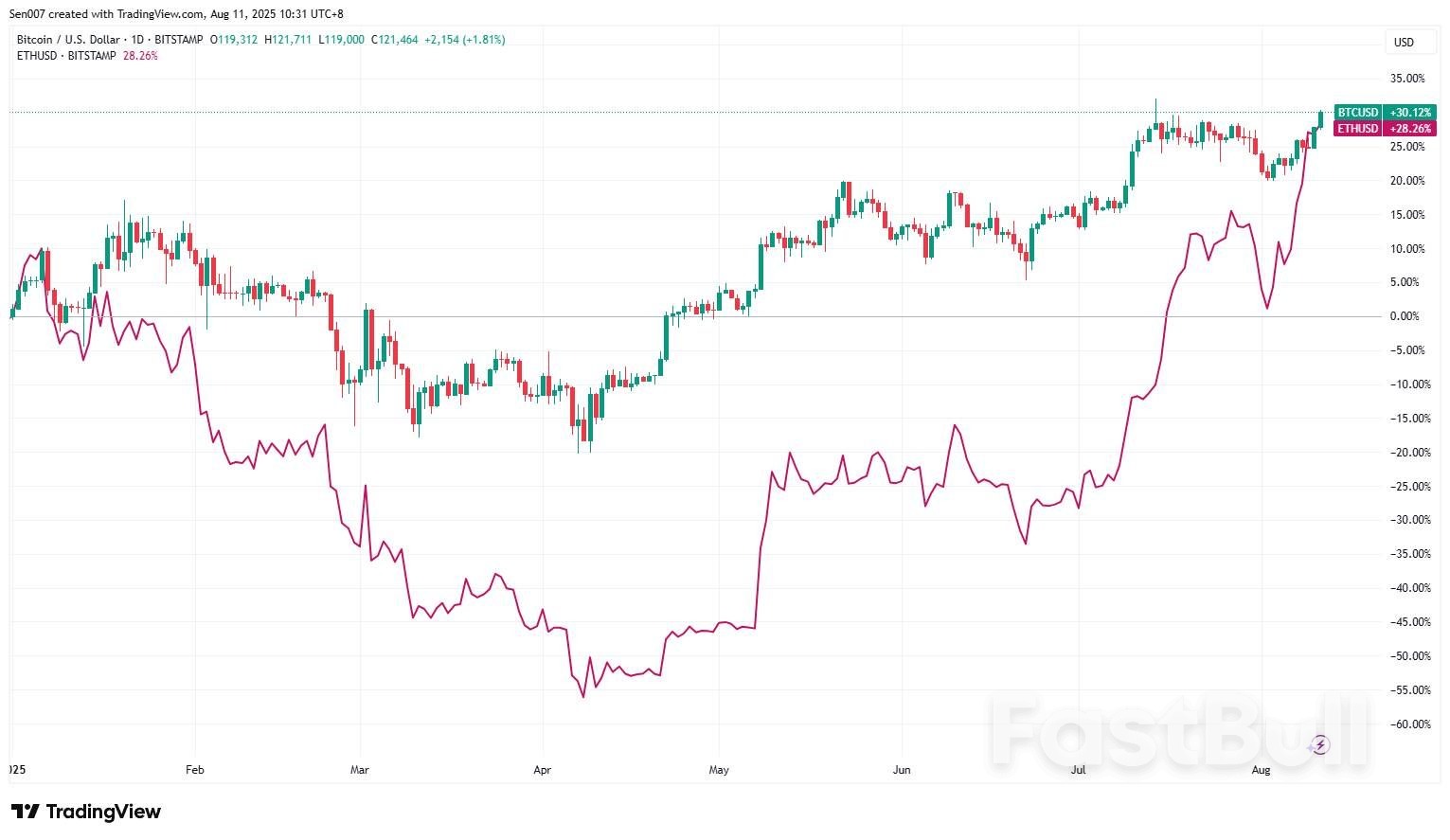Click the 1D interval in the legend
This screenshot has width=1450, height=840.
136,40
